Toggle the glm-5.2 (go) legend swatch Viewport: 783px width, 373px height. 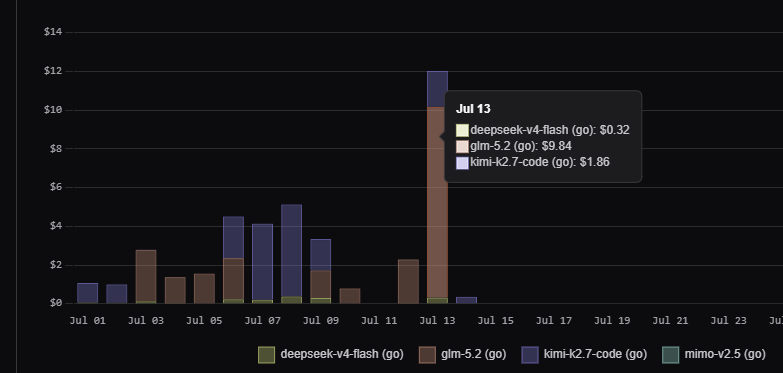(427, 355)
